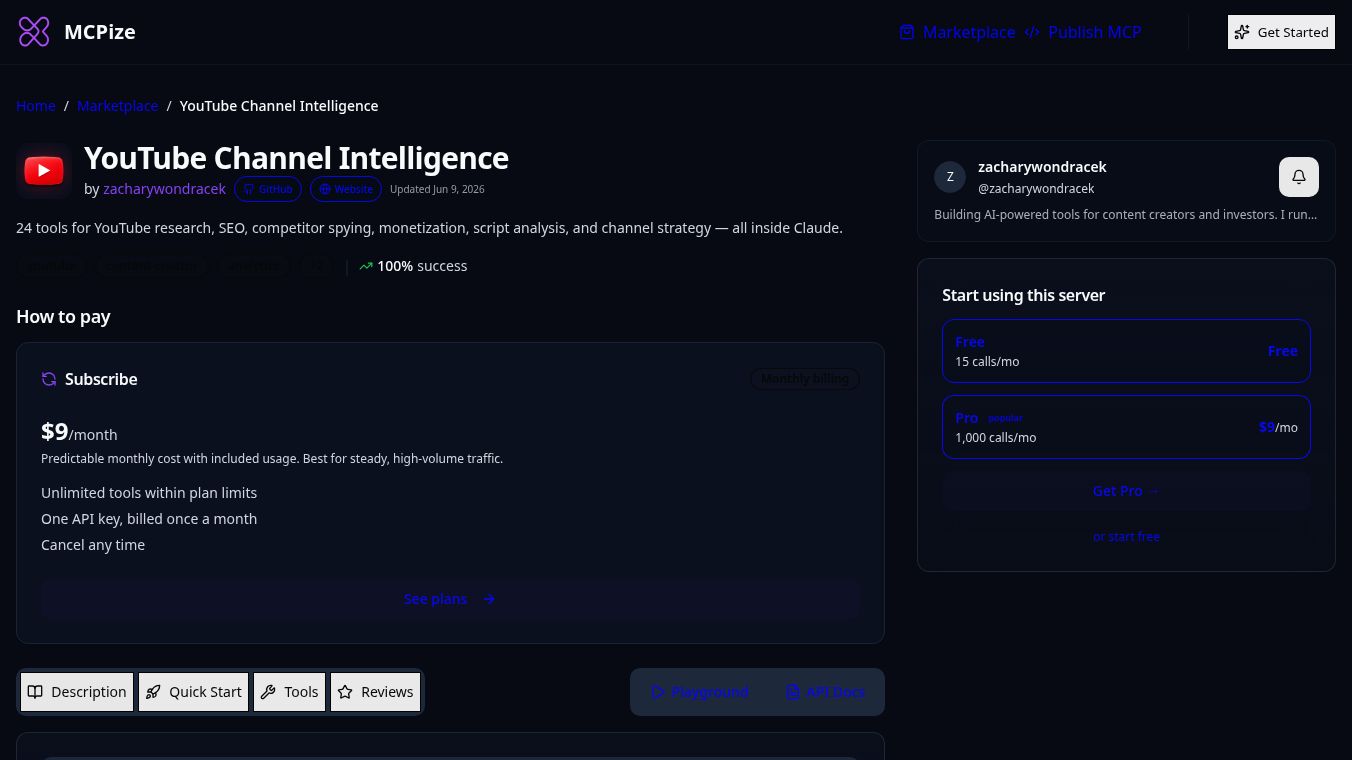Click the green success trend icon
The image size is (1352, 760).
click(x=366, y=266)
